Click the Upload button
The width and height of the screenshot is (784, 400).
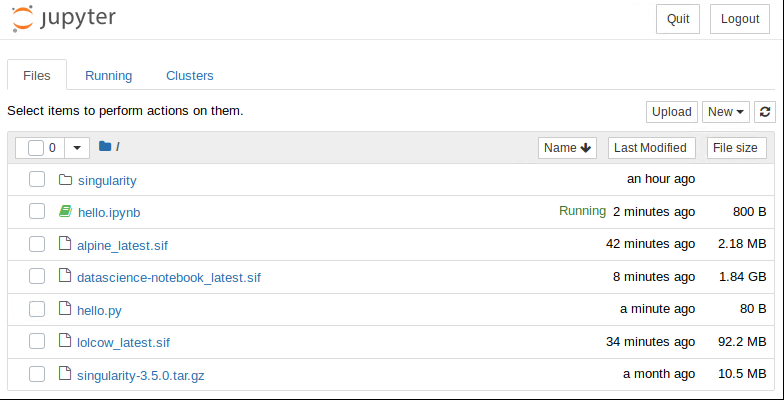672,112
